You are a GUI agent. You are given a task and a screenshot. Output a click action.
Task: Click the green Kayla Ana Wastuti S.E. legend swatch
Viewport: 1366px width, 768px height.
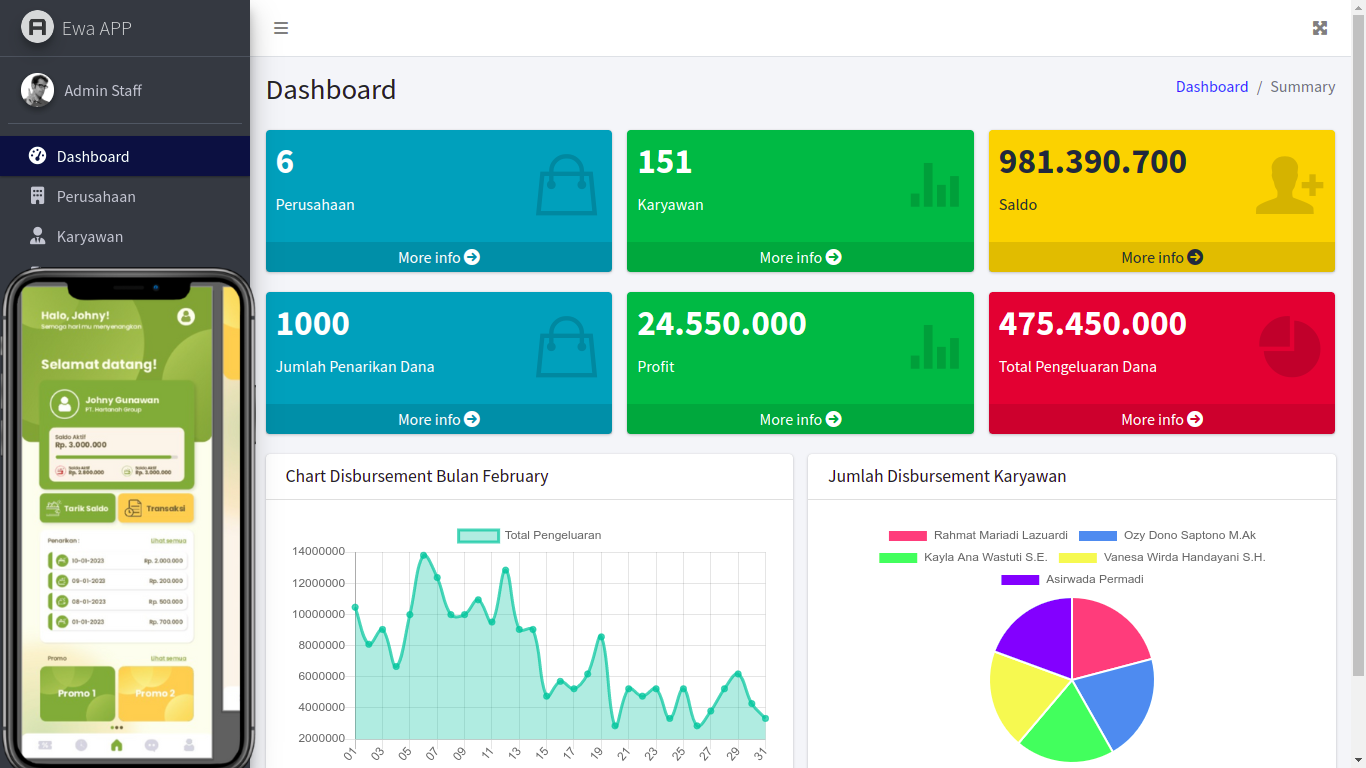[x=898, y=558]
